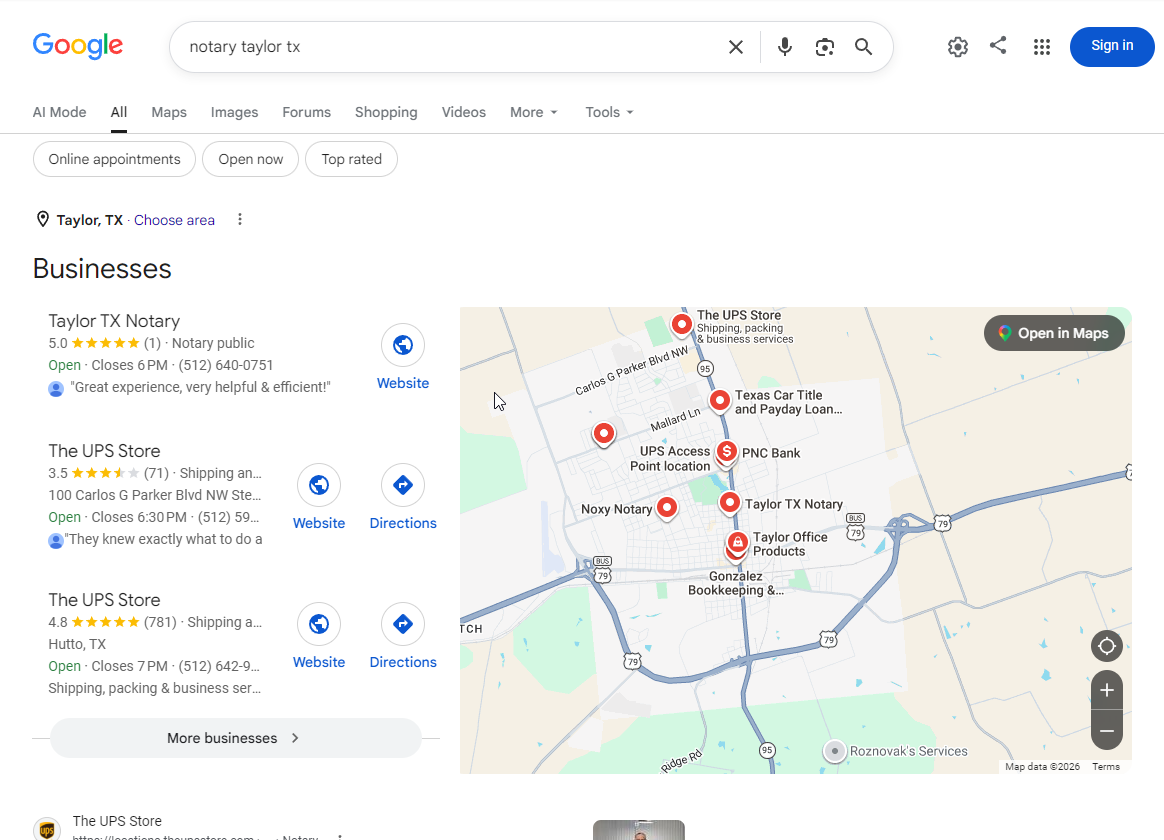Viewport: 1164px width, 840px height.
Task: Click Website icon for Taylor TX Notary
Action: coord(403,345)
